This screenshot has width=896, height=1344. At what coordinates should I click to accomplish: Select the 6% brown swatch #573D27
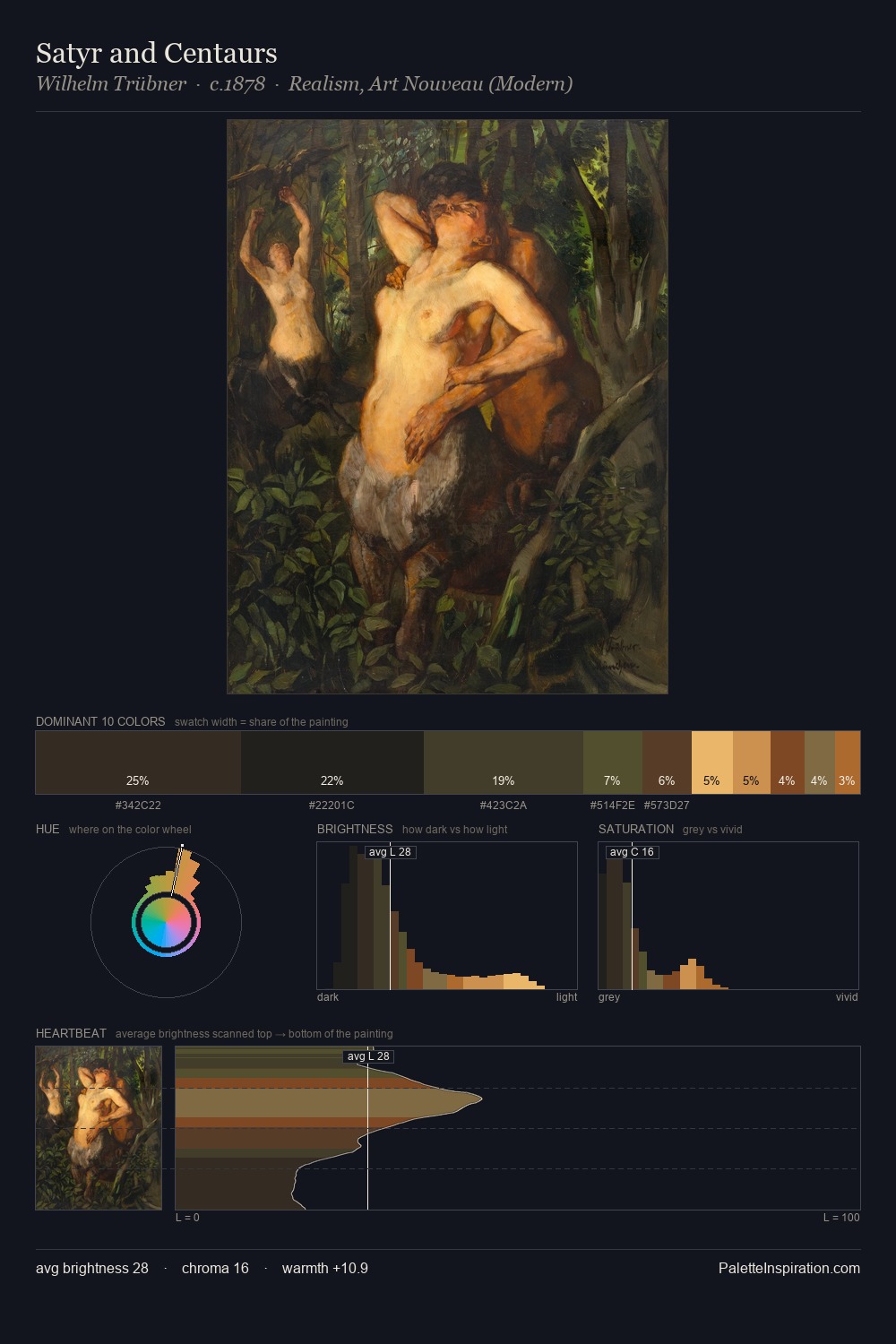tap(667, 762)
